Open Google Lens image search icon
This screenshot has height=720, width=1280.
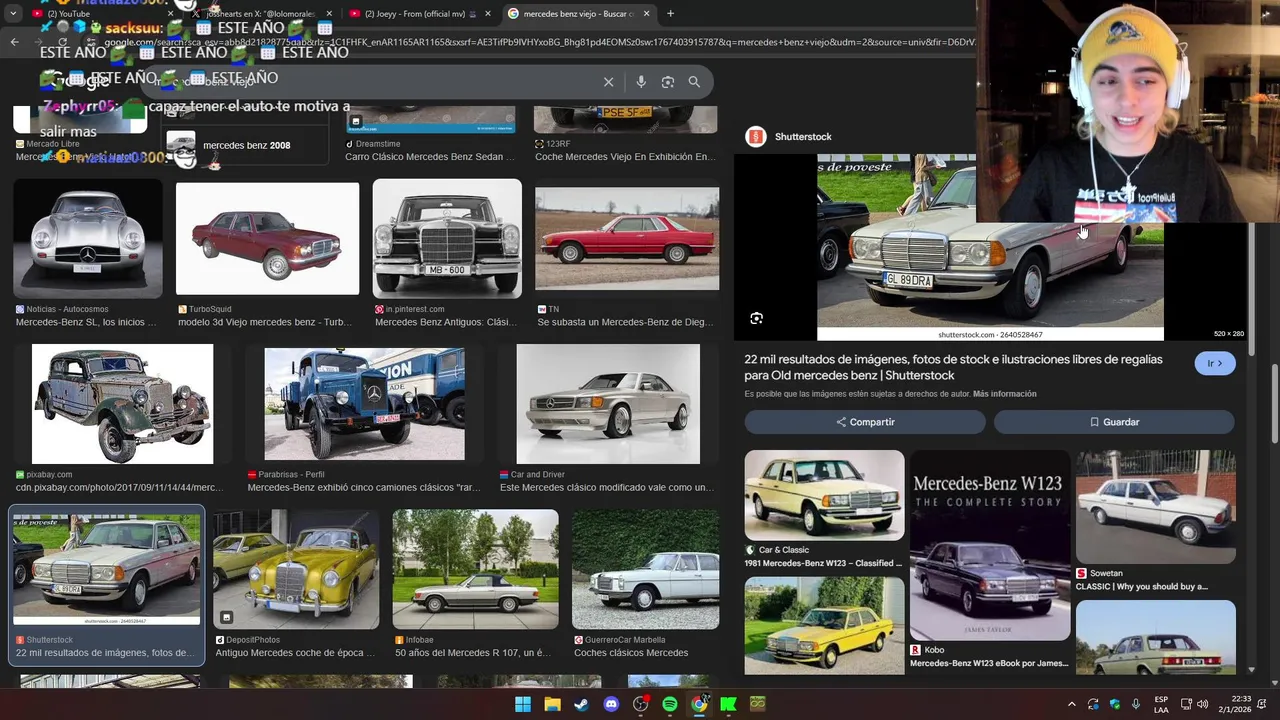(668, 82)
